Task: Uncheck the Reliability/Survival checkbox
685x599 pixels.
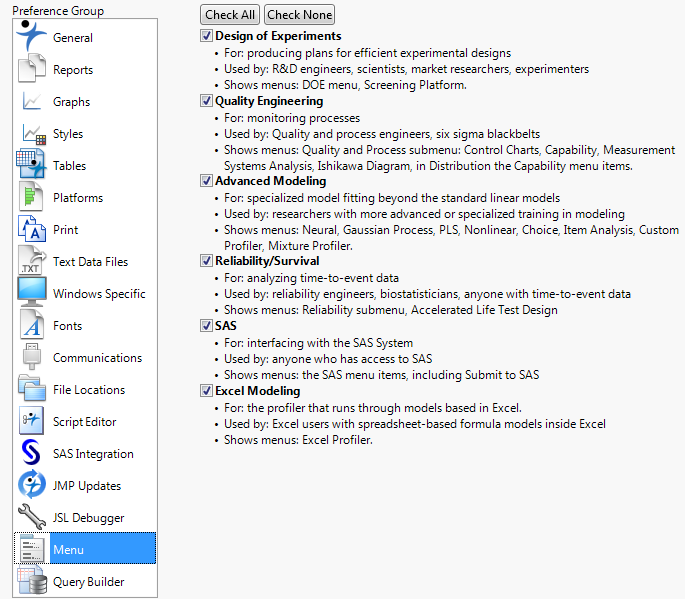Action: click(x=207, y=261)
